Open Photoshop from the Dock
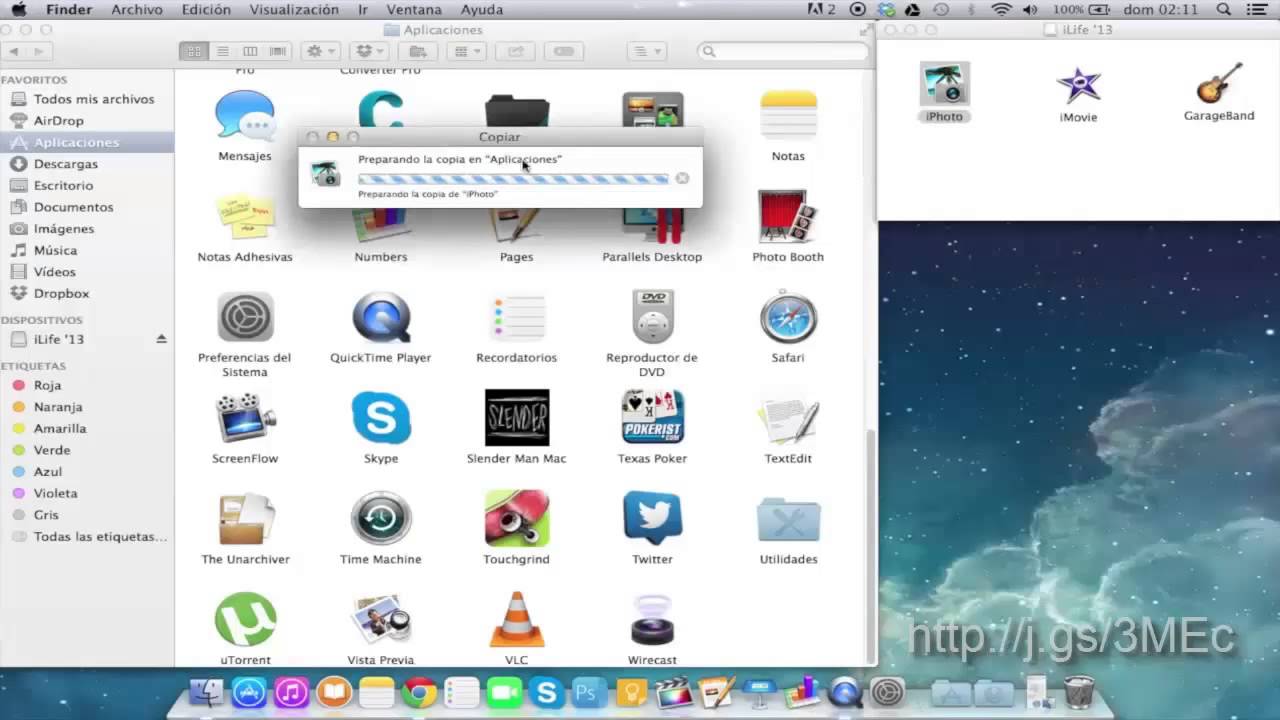1280x720 pixels. coord(589,692)
